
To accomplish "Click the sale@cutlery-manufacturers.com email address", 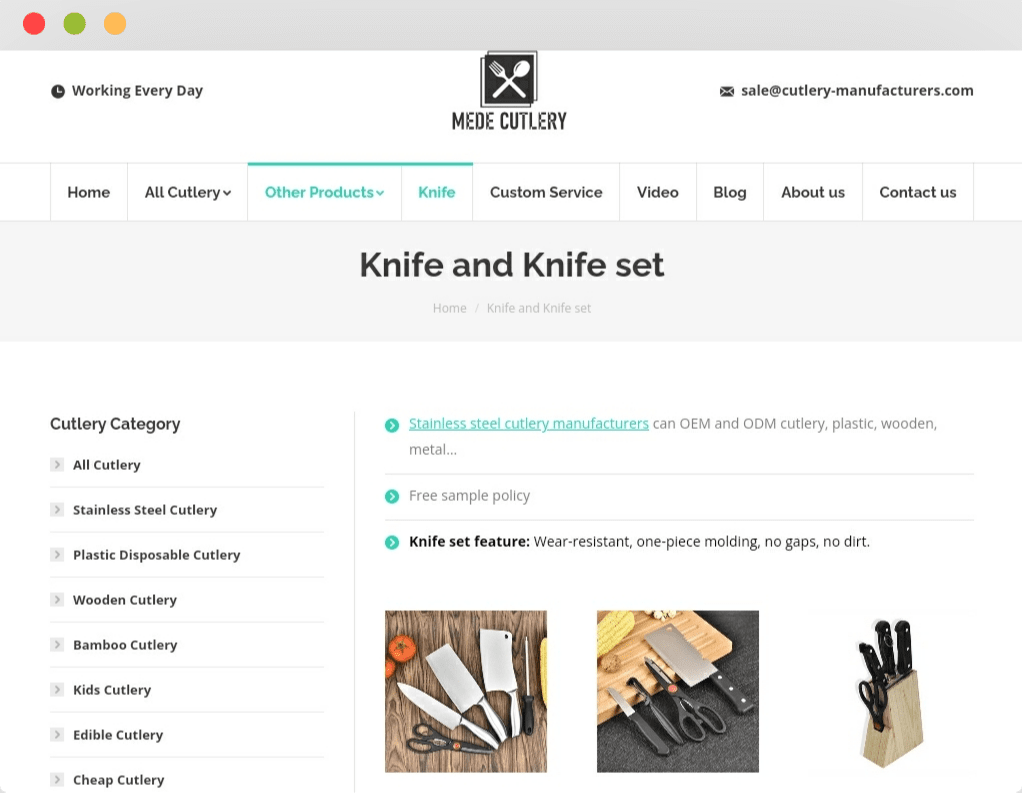I will (x=857, y=91).
